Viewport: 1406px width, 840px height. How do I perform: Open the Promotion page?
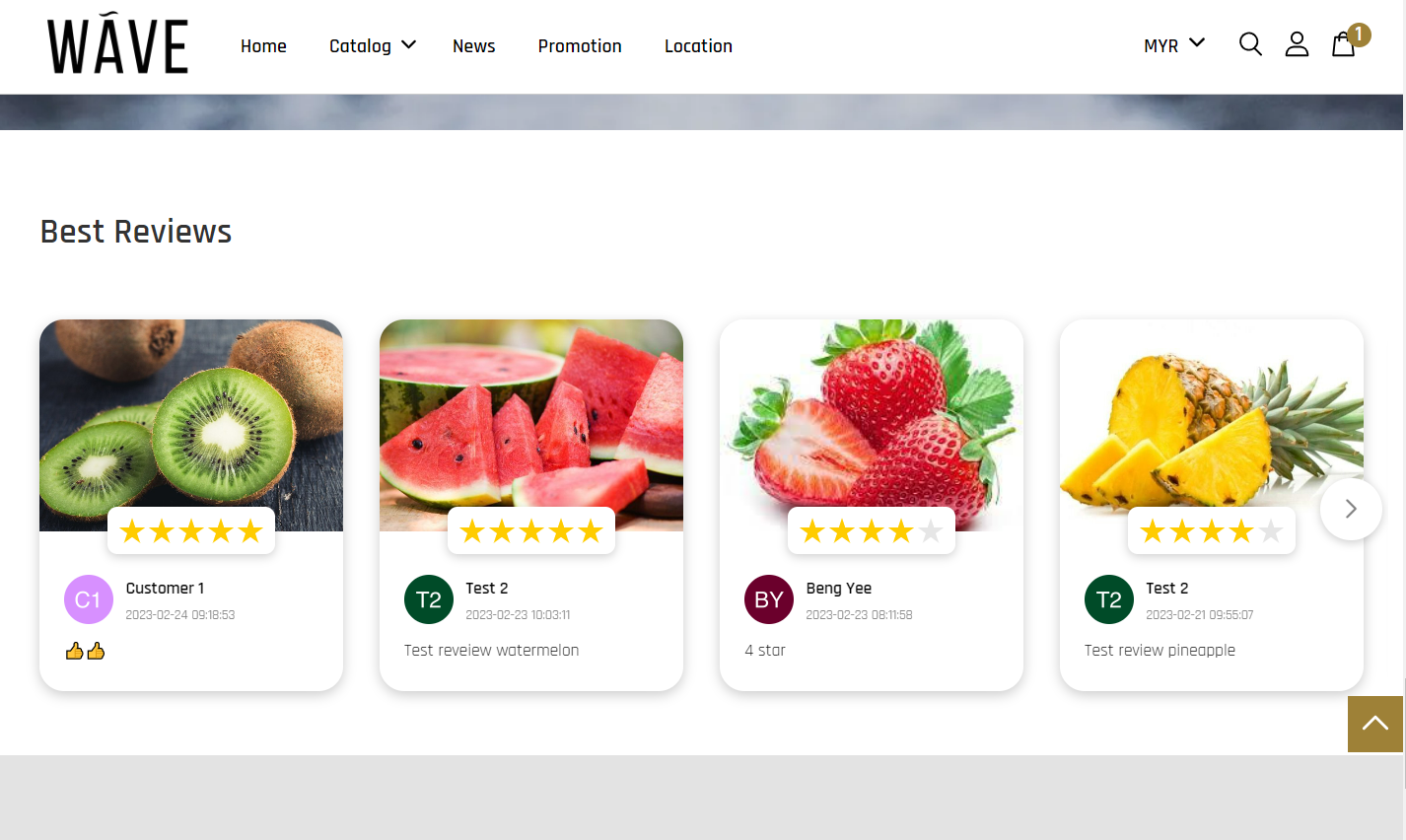[x=580, y=45]
